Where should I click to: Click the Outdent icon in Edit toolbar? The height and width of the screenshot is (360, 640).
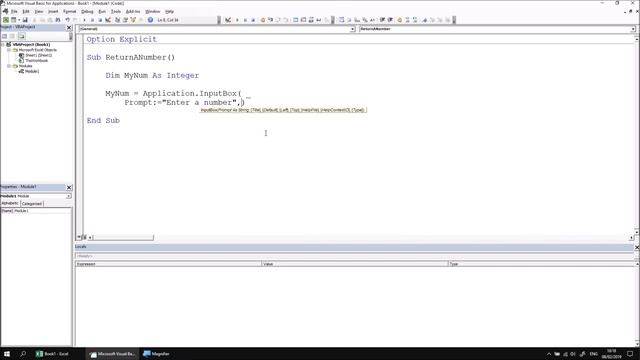(390, 20)
